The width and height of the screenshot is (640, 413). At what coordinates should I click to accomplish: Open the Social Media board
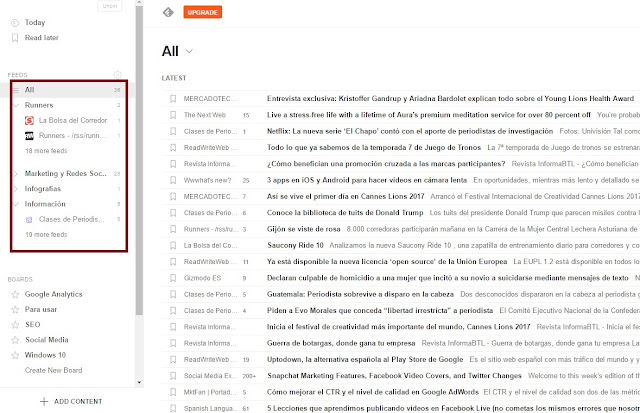[47, 340]
